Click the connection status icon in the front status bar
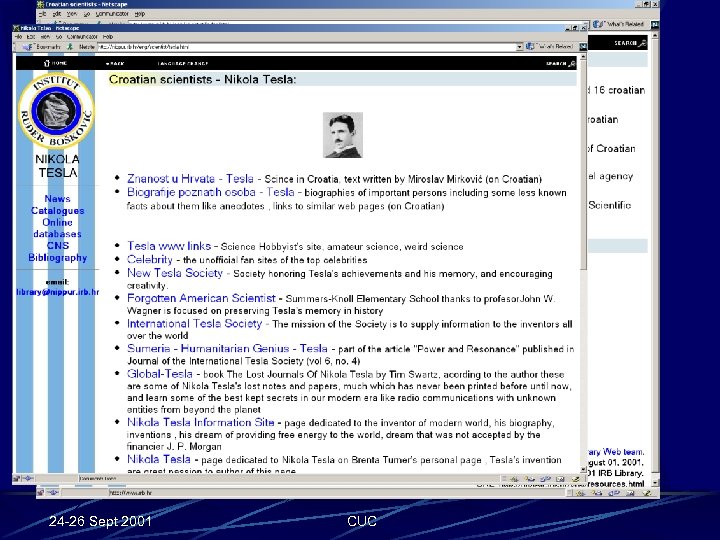This screenshot has height=540, width=720. pos(28,478)
